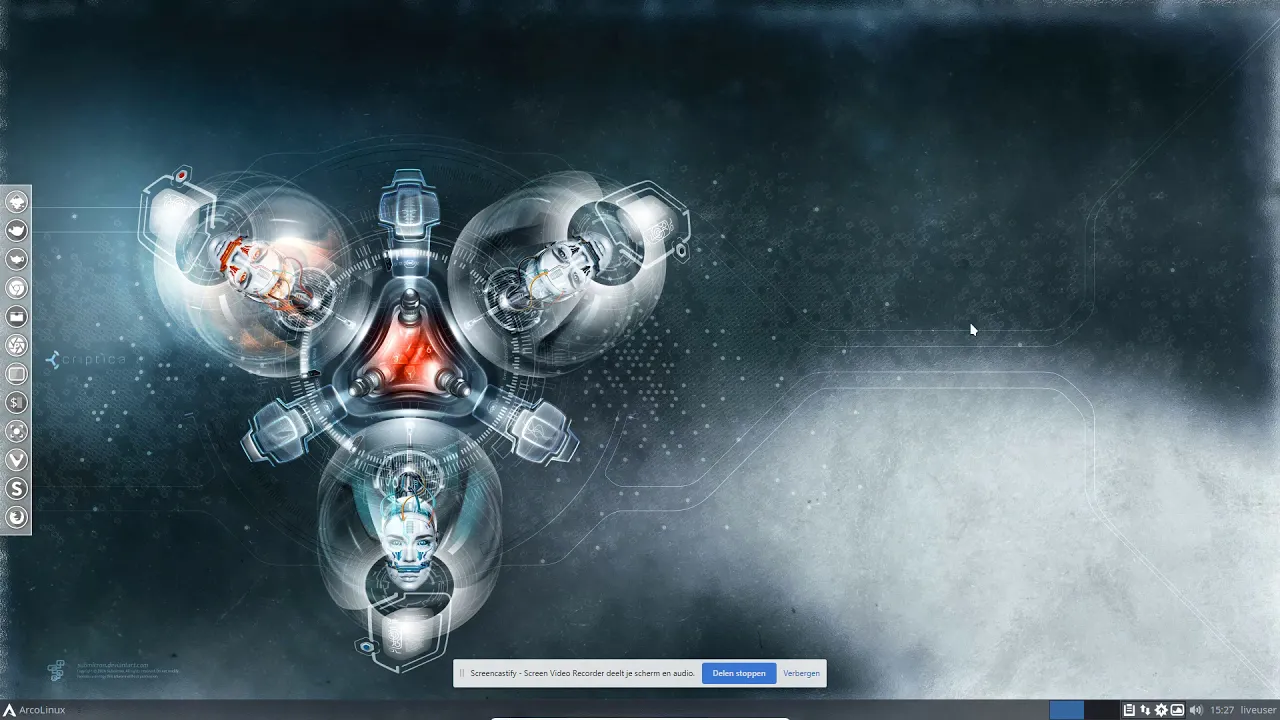Launch the Vivaldi browser dock icon
Screen dimensions: 1280x720
point(16,460)
